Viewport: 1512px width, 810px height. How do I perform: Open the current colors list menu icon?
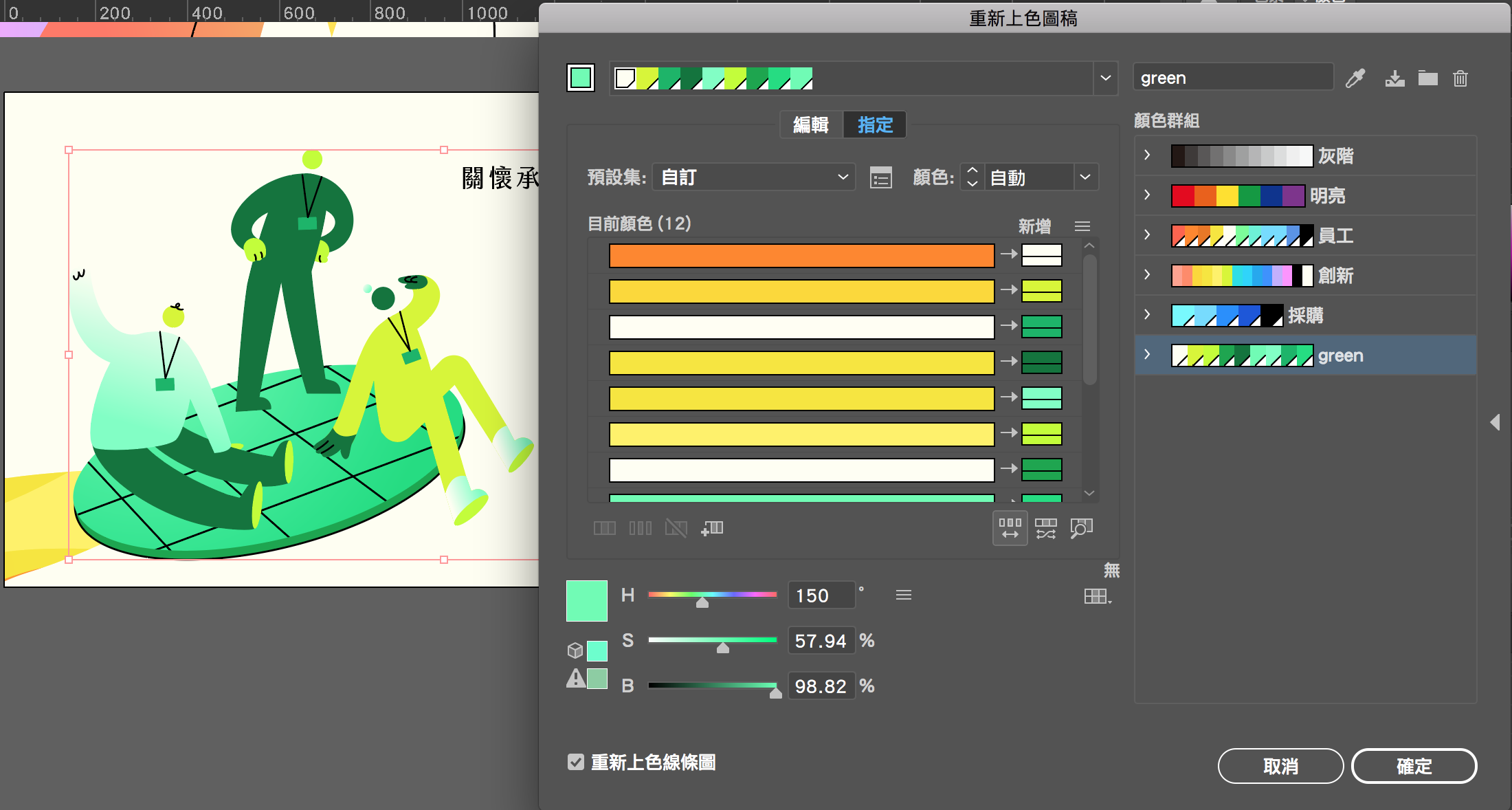tap(1082, 226)
